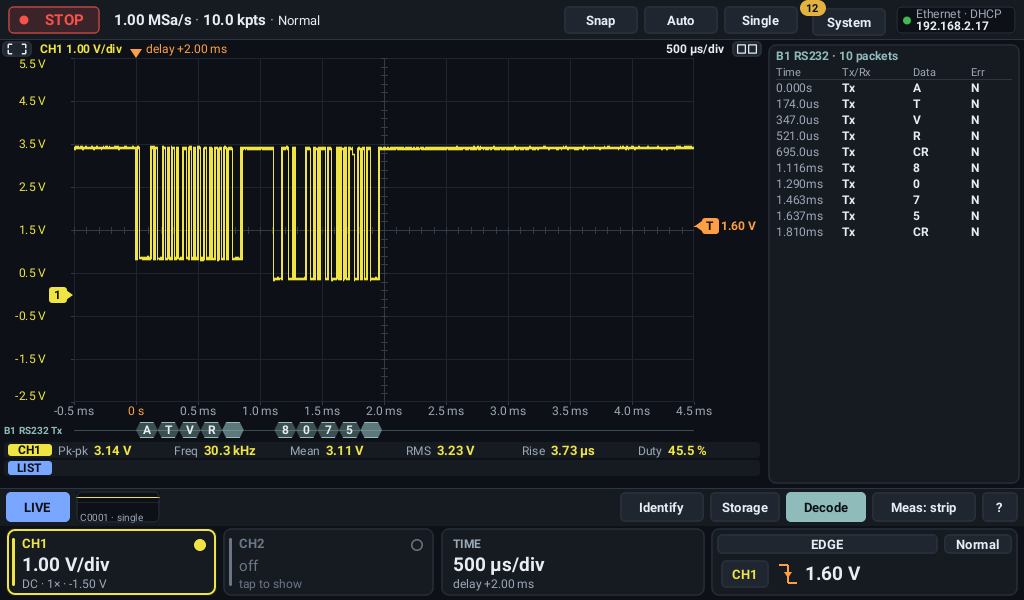The width and height of the screenshot is (1024, 600).
Task: Select packet row at 1.810ms
Action: pyautogui.click(x=893, y=232)
